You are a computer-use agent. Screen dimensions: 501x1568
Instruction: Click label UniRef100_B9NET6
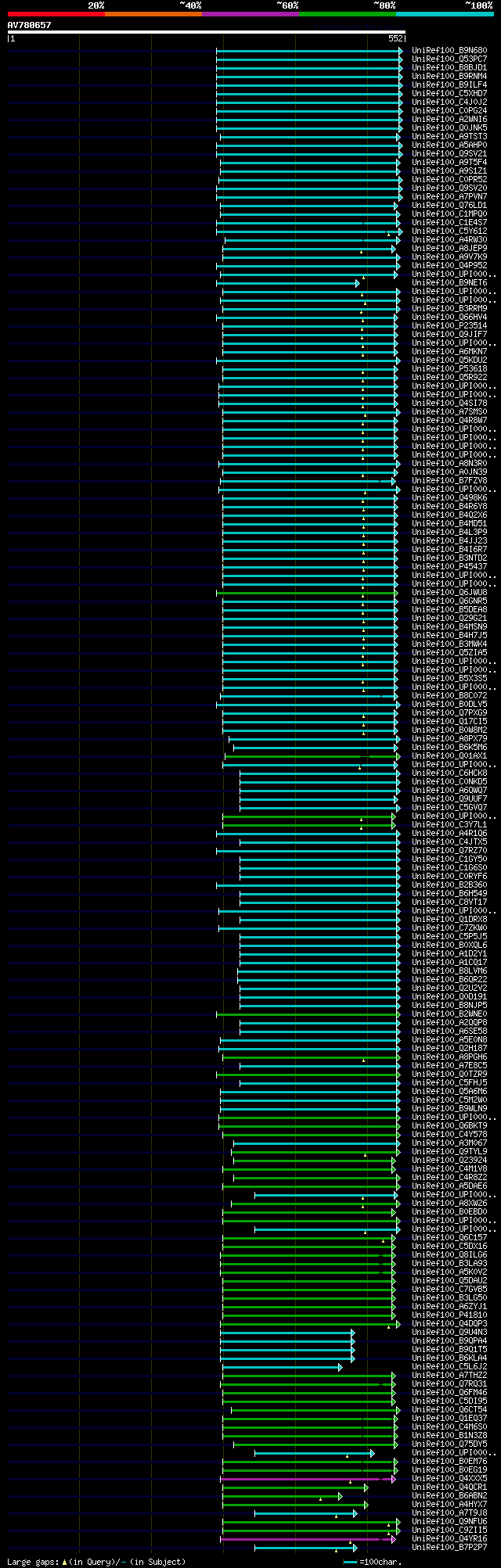449,282
